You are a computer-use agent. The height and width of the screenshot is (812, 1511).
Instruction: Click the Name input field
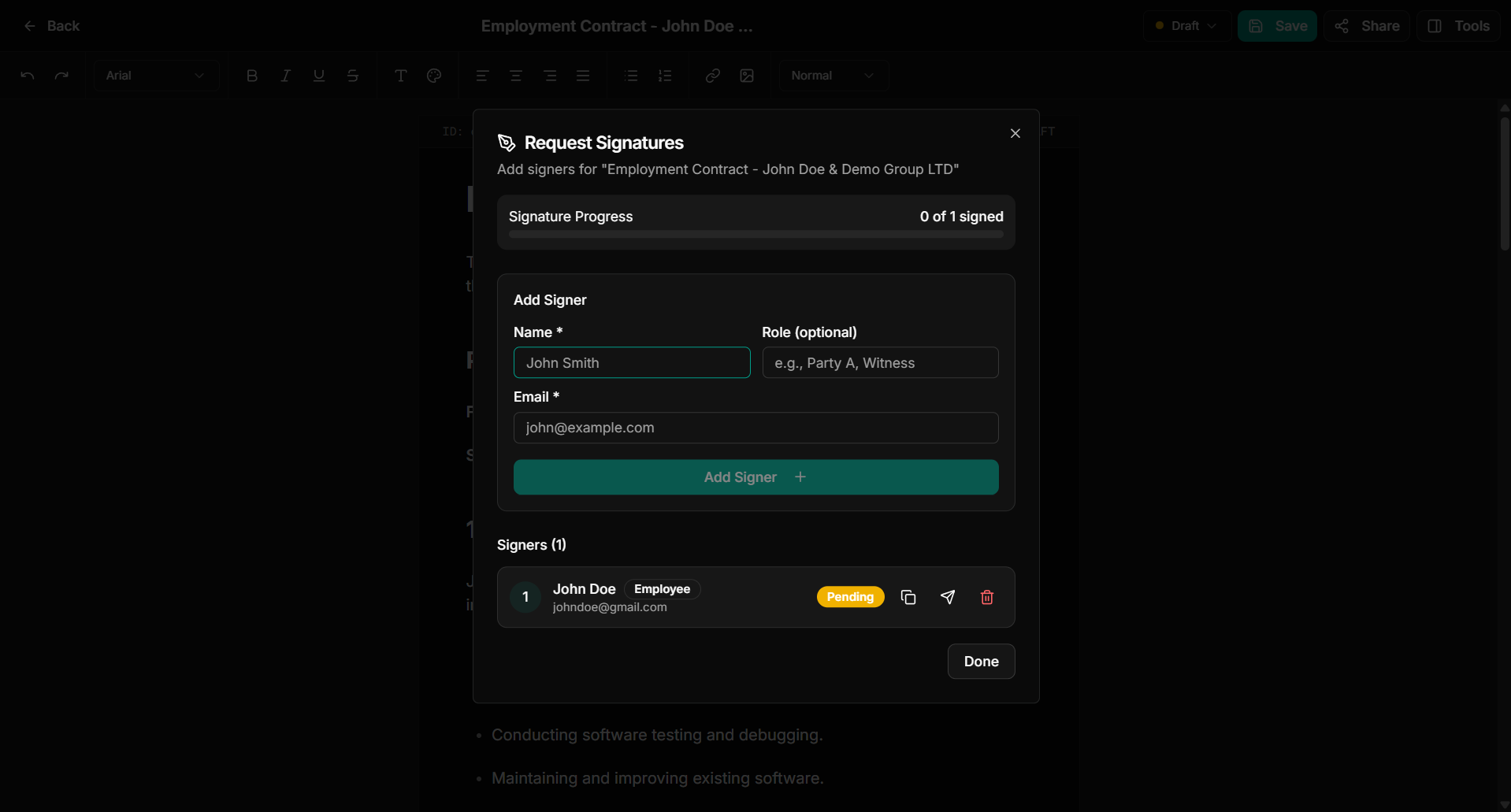click(632, 362)
